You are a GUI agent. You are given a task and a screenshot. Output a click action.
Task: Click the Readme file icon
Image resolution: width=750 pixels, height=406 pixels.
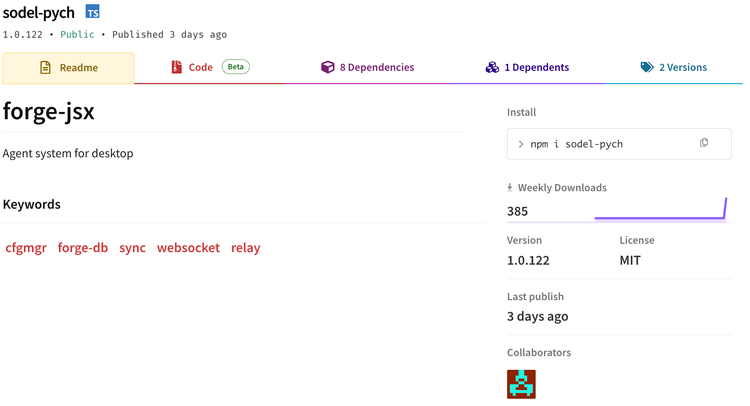point(45,67)
